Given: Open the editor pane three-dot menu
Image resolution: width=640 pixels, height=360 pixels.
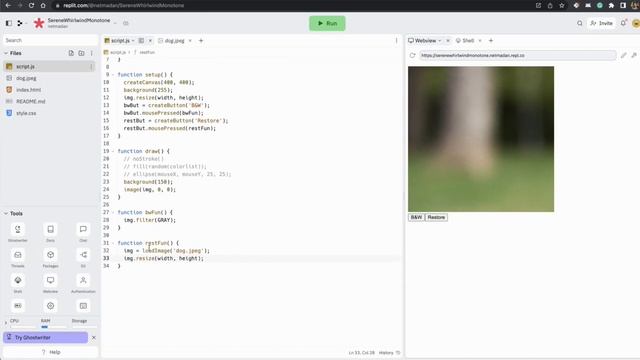Looking at the screenshot, I should coord(396,40).
